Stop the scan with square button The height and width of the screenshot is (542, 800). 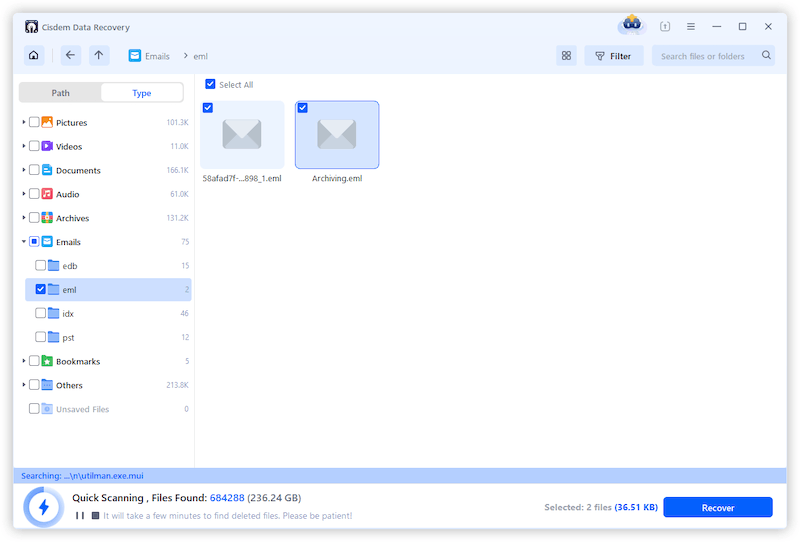(x=95, y=515)
